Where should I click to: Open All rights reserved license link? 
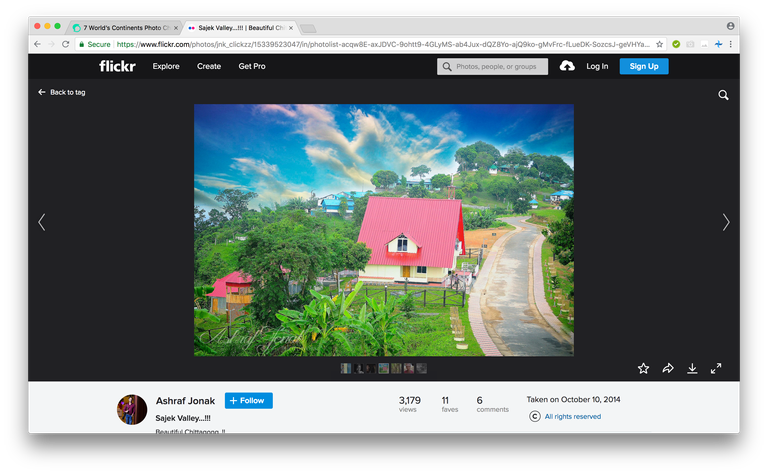click(573, 416)
